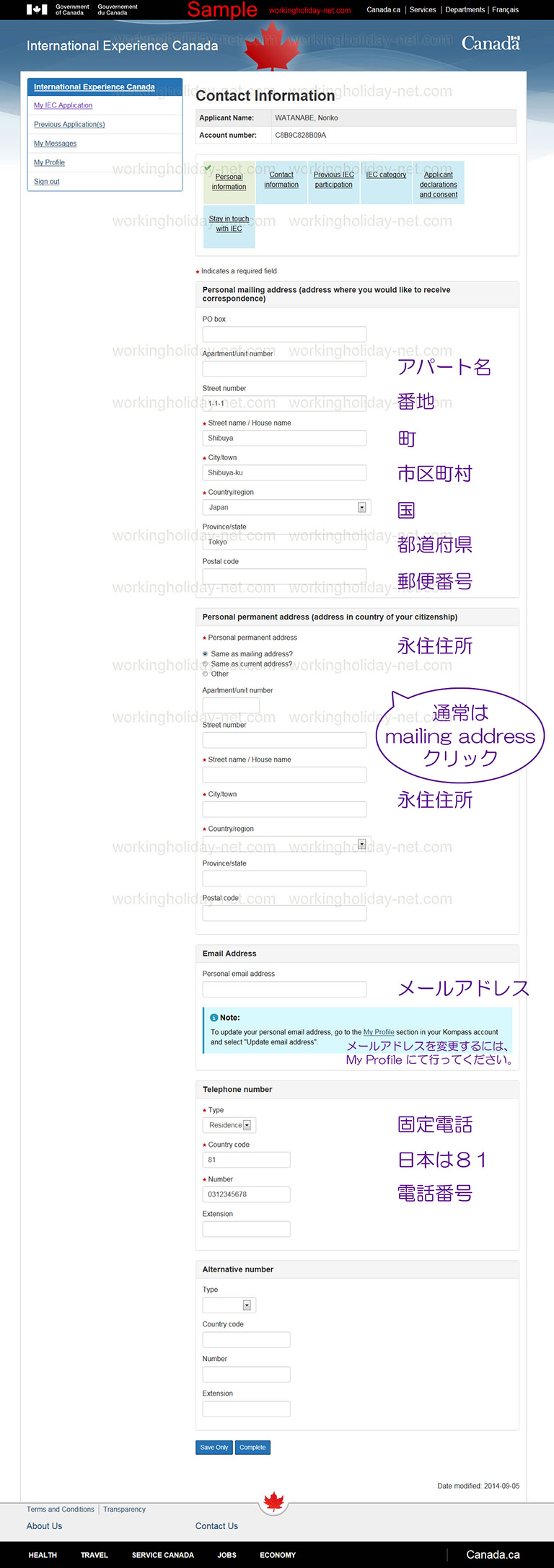Select Same as mailing address option
This screenshot has width=554, height=1568.
206,654
